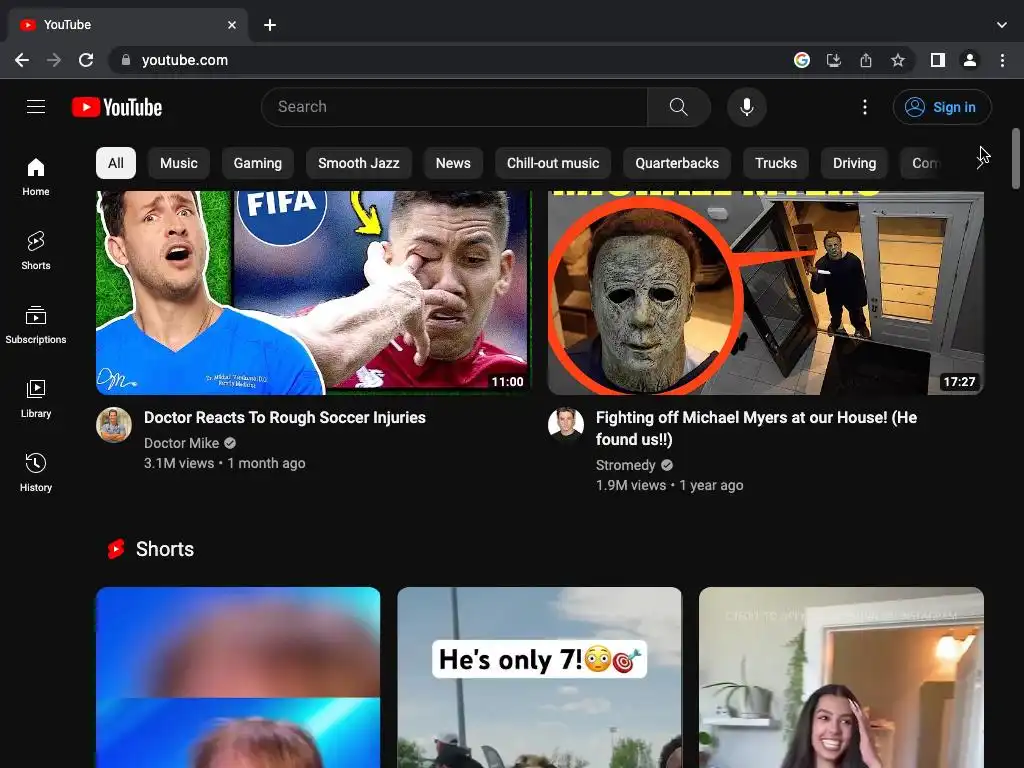Click the Shorts section heading
The image size is (1024, 768).
coord(165,549)
